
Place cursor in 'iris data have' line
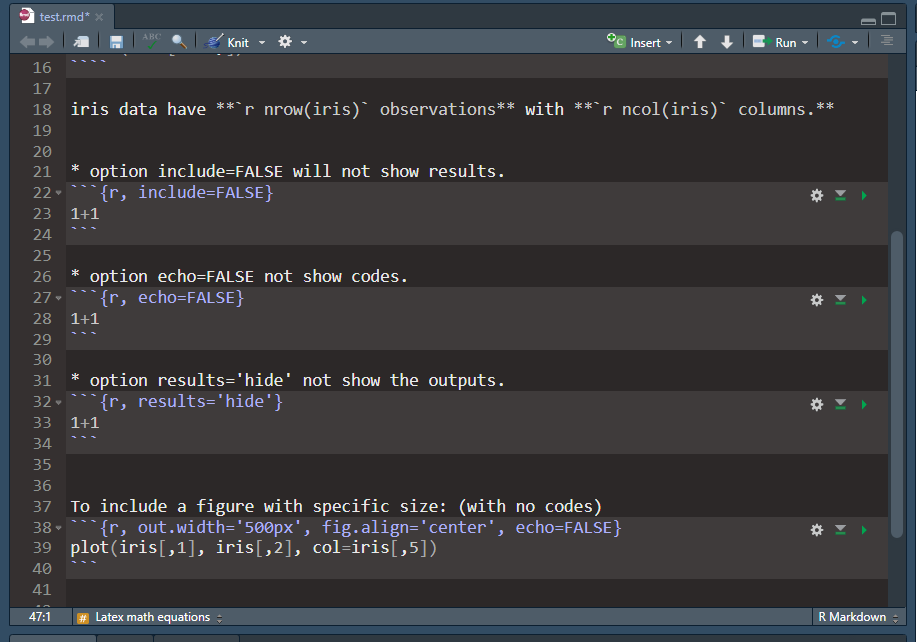tap(452, 109)
